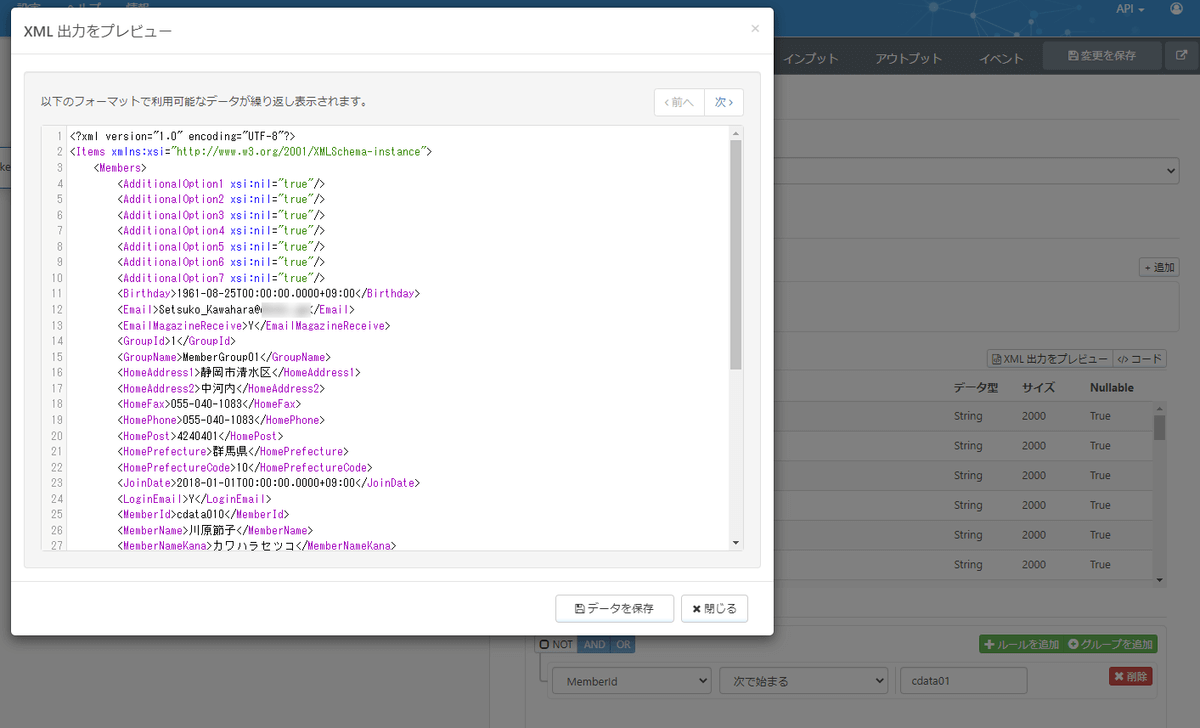This screenshot has height=728, width=1200.
Task: Go to next record with 次 button
Action: (724, 102)
